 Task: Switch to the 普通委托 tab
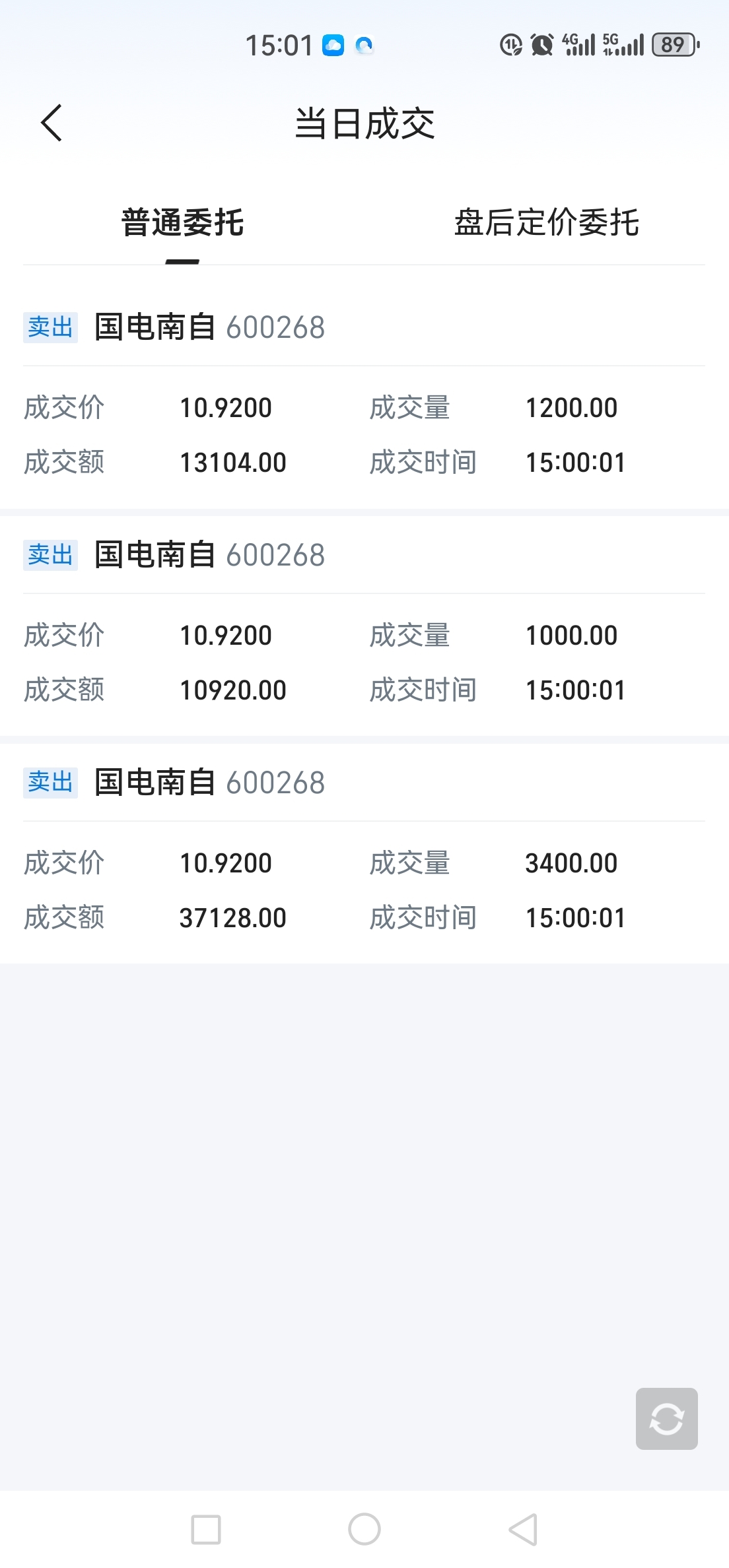pos(183,222)
